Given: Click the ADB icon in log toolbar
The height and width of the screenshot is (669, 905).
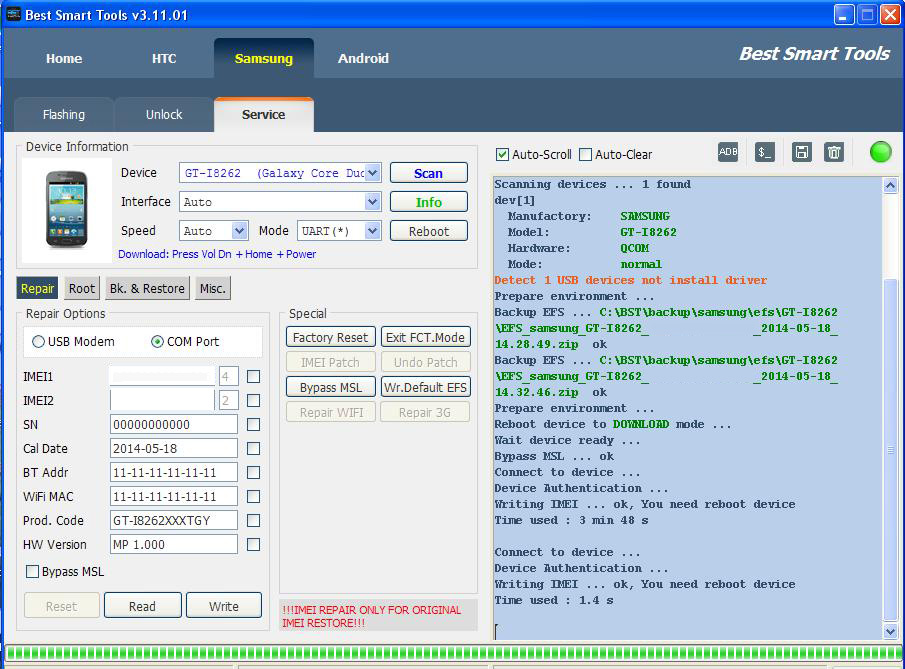Looking at the screenshot, I should pyautogui.click(x=728, y=152).
